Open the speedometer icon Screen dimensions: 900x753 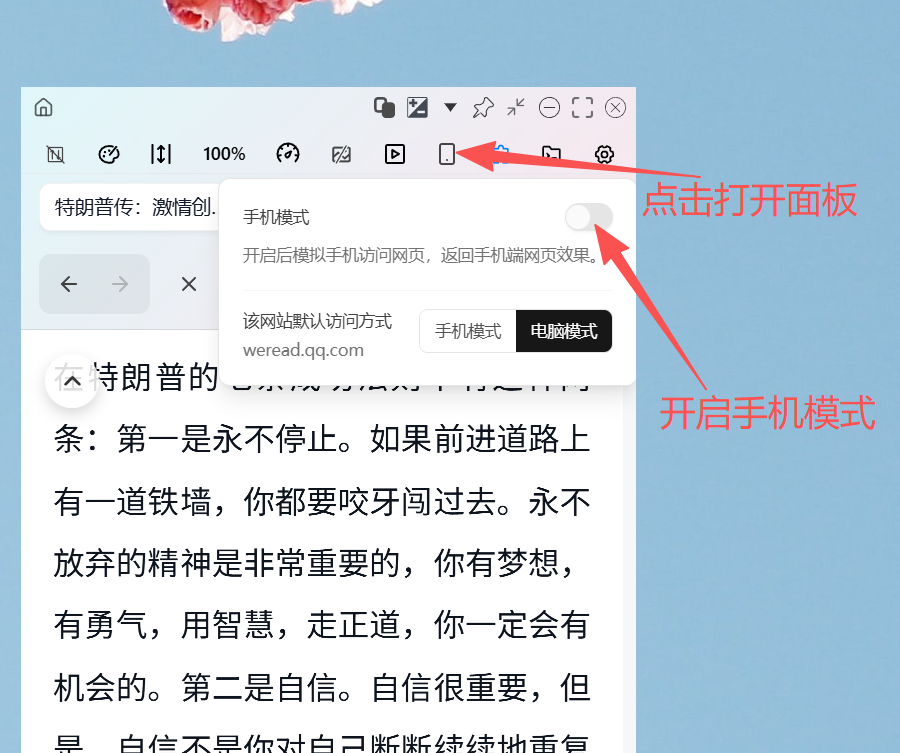point(288,154)
